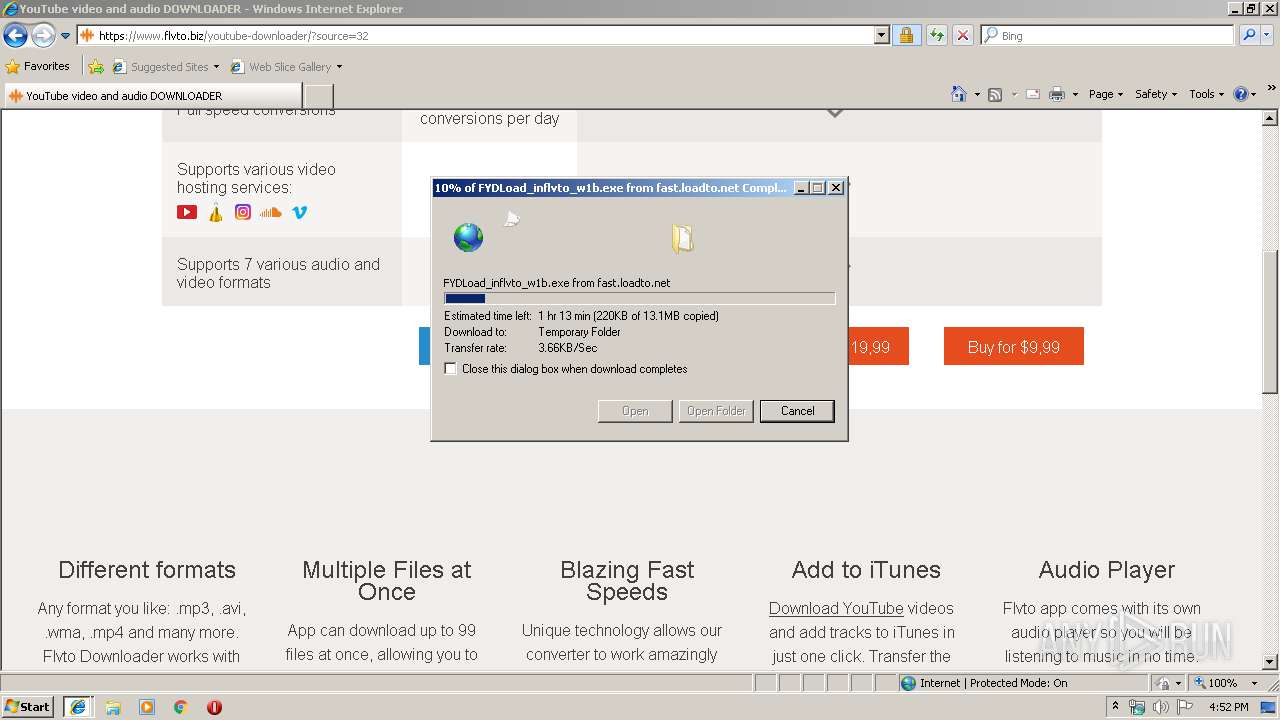This screenshot has width=1280, height=720.
Task: Expand the Home button dropdown arrow
Action: pos(977,94)
